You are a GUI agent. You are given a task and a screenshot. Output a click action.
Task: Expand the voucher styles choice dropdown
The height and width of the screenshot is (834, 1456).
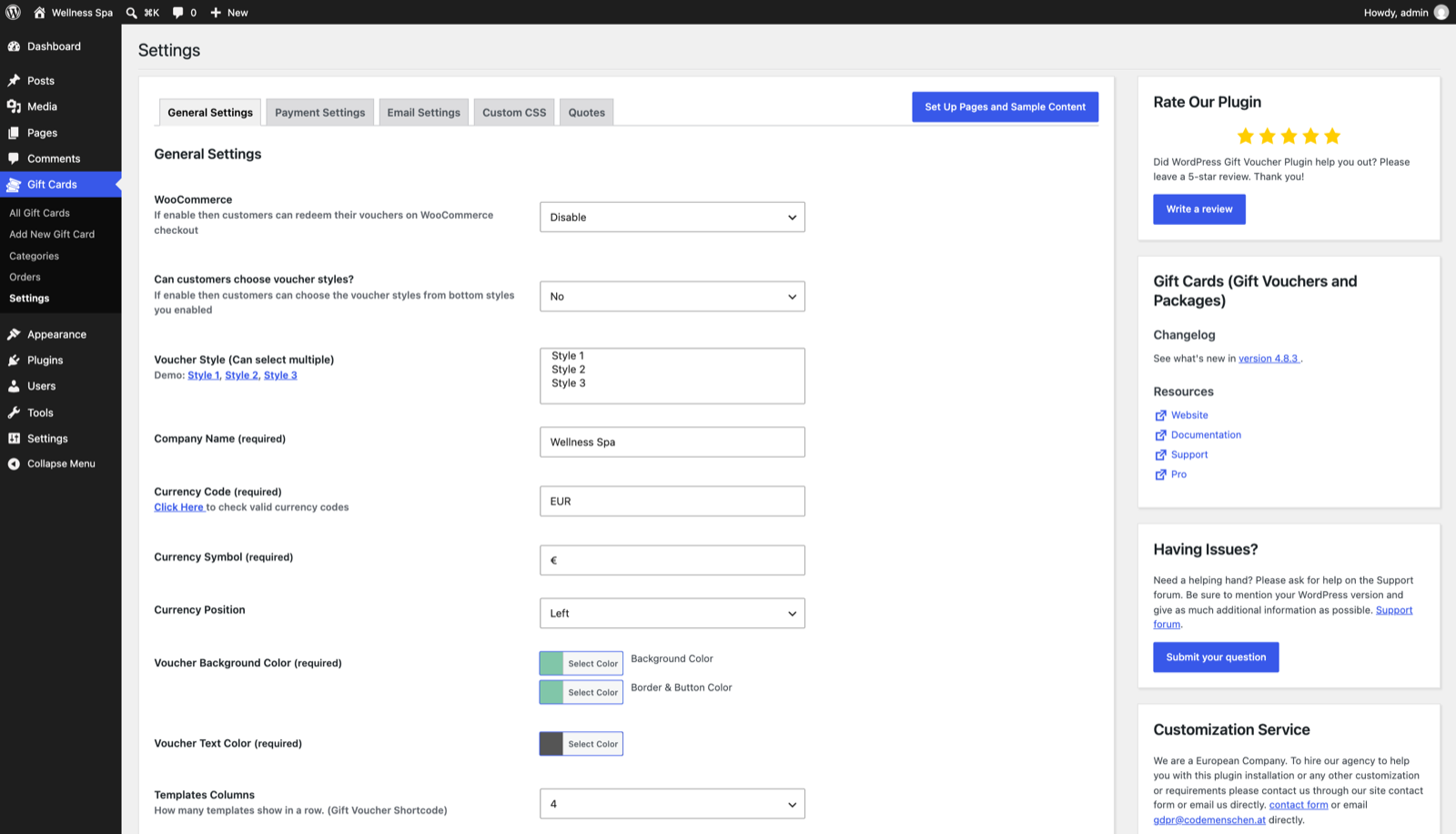pyautogui.click(x=672, y=296)
